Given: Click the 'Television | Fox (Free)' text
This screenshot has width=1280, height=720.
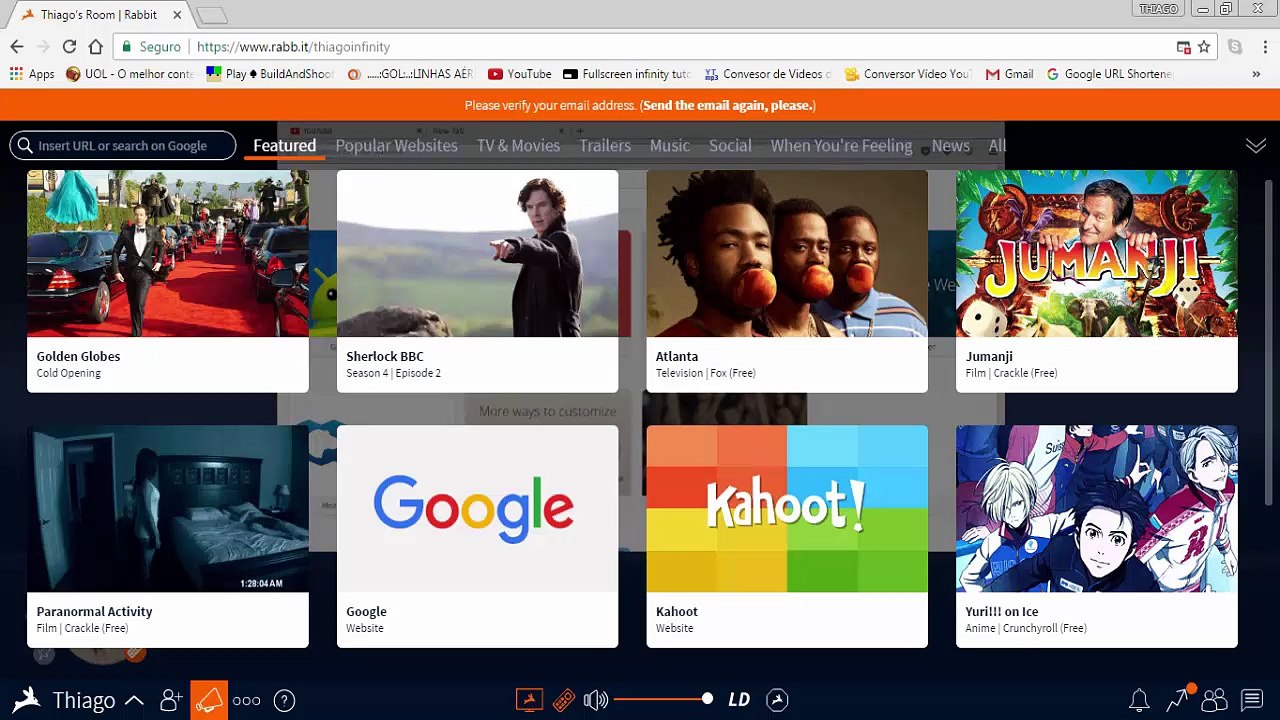Looking at the screenshot, I should pyautogui.click(x=705, y=373).
